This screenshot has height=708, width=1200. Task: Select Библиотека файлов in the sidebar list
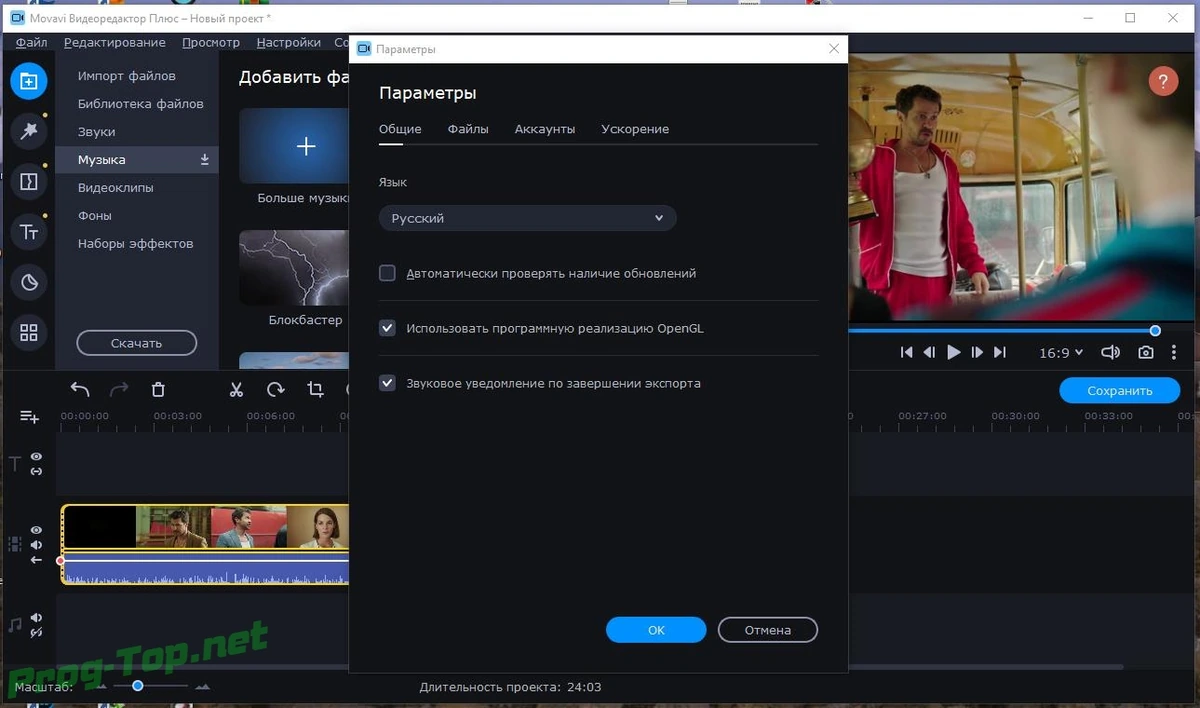coord(141,104)
